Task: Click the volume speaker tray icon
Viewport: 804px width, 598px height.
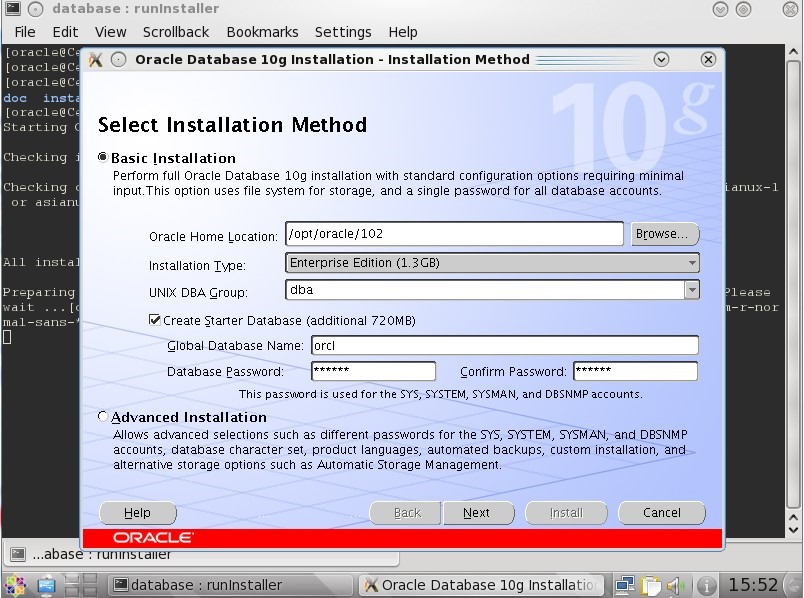Action: pyautogui.click(x=677, y=585)
